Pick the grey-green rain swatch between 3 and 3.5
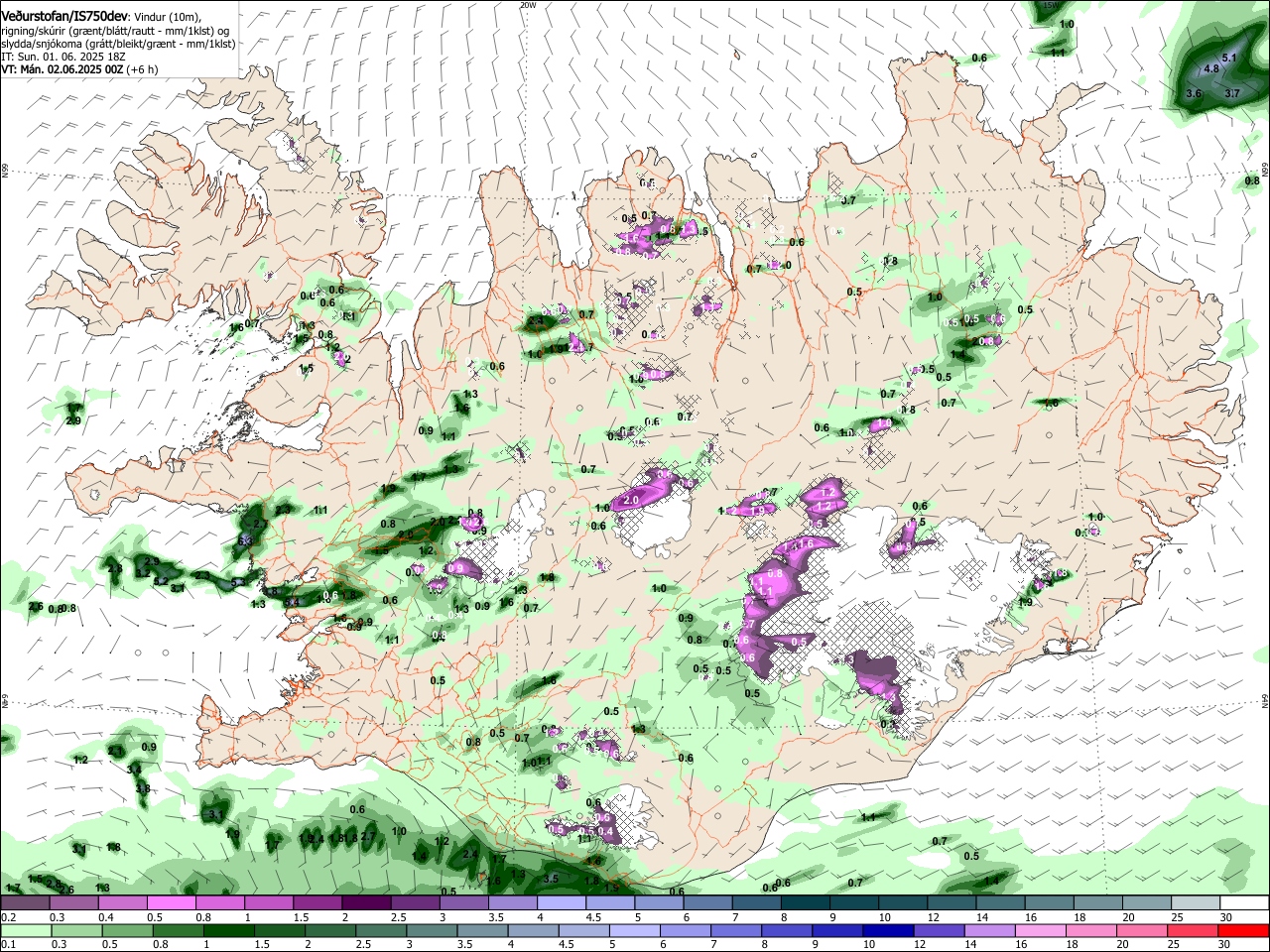The height and width of the screenshot is (952, 1270). pyautogui.click(x=431, y=931)
